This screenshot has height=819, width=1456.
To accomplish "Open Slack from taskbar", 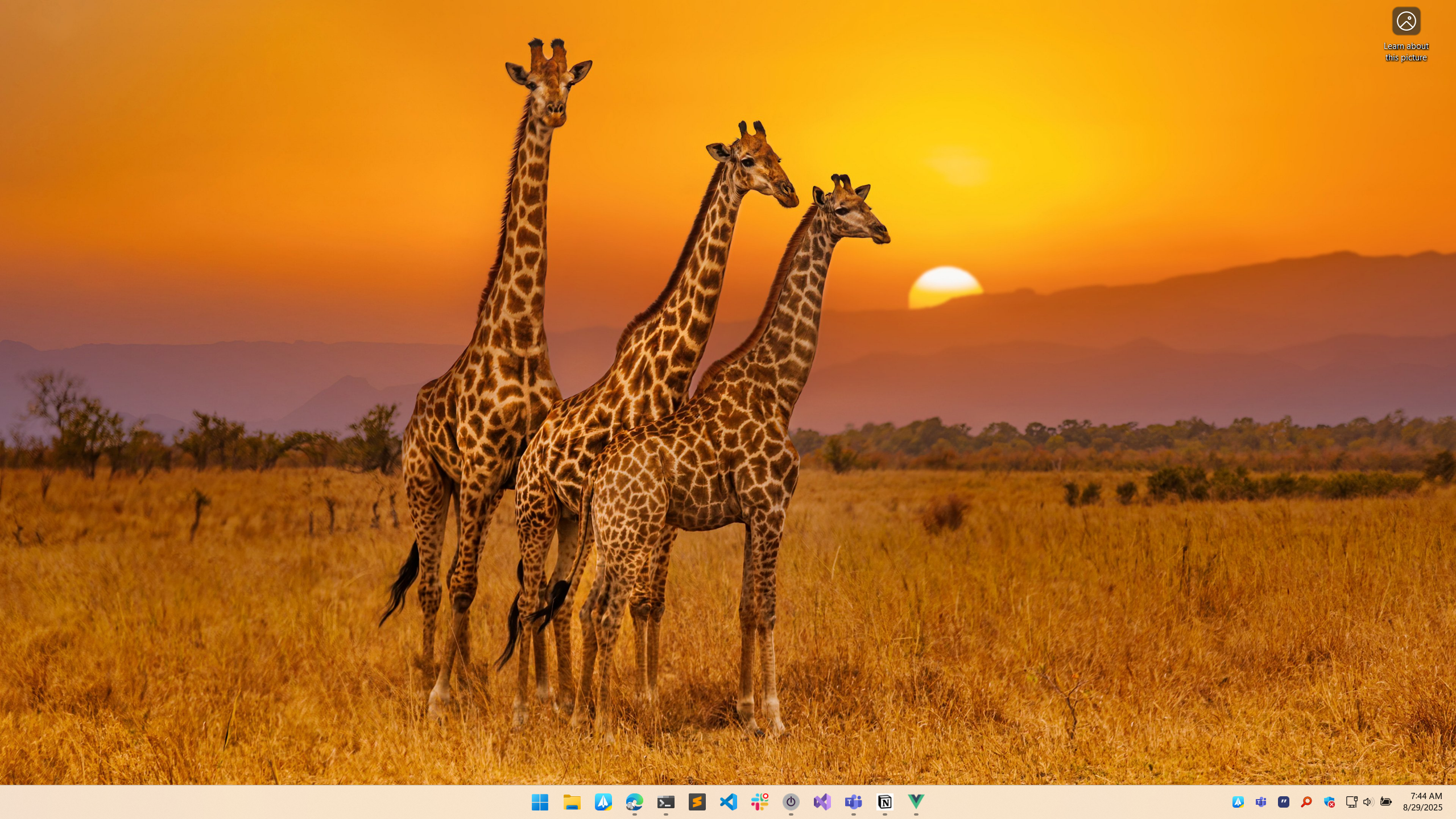I will [759, 802].
